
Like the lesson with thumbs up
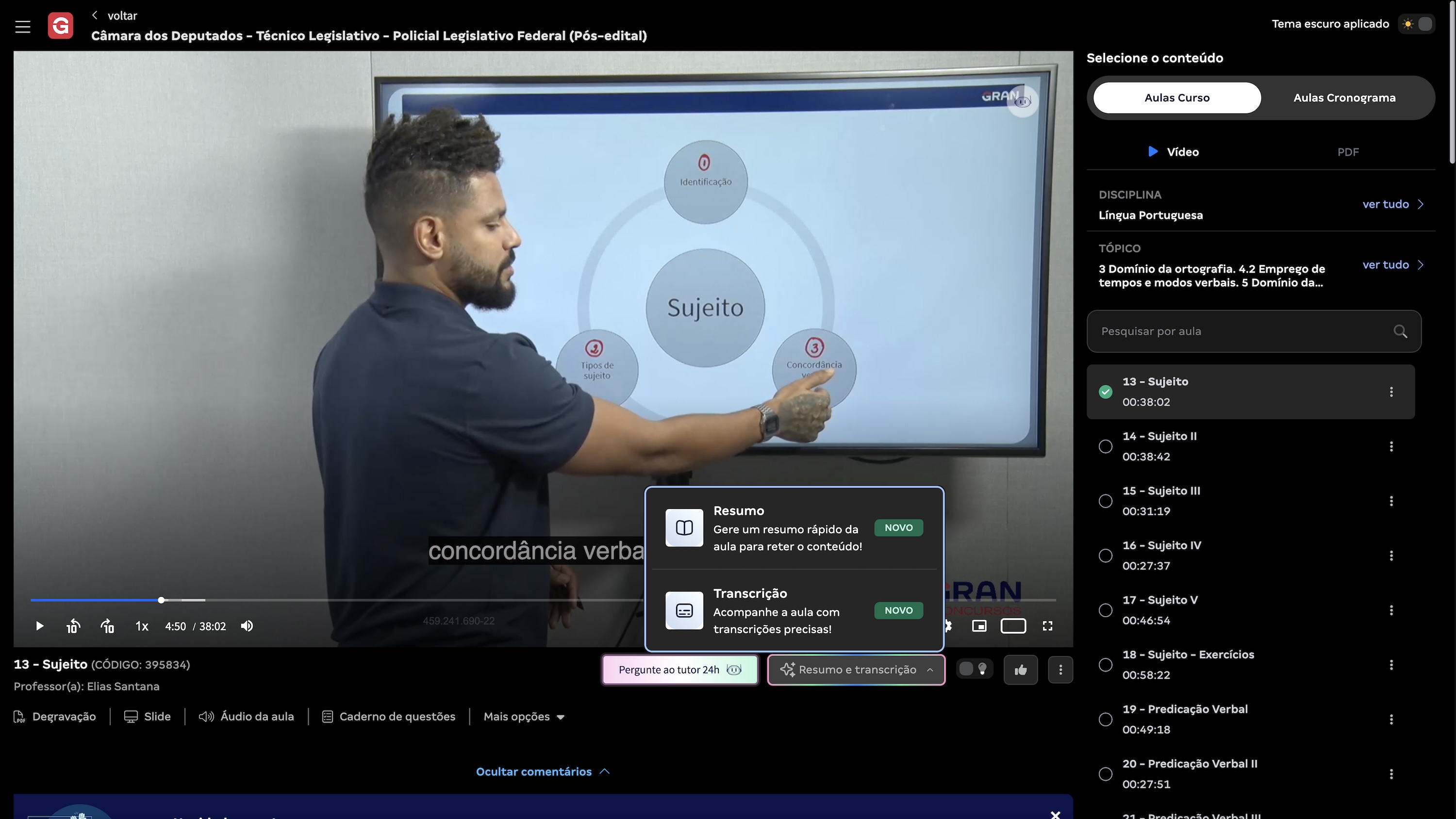[1020, 670]
